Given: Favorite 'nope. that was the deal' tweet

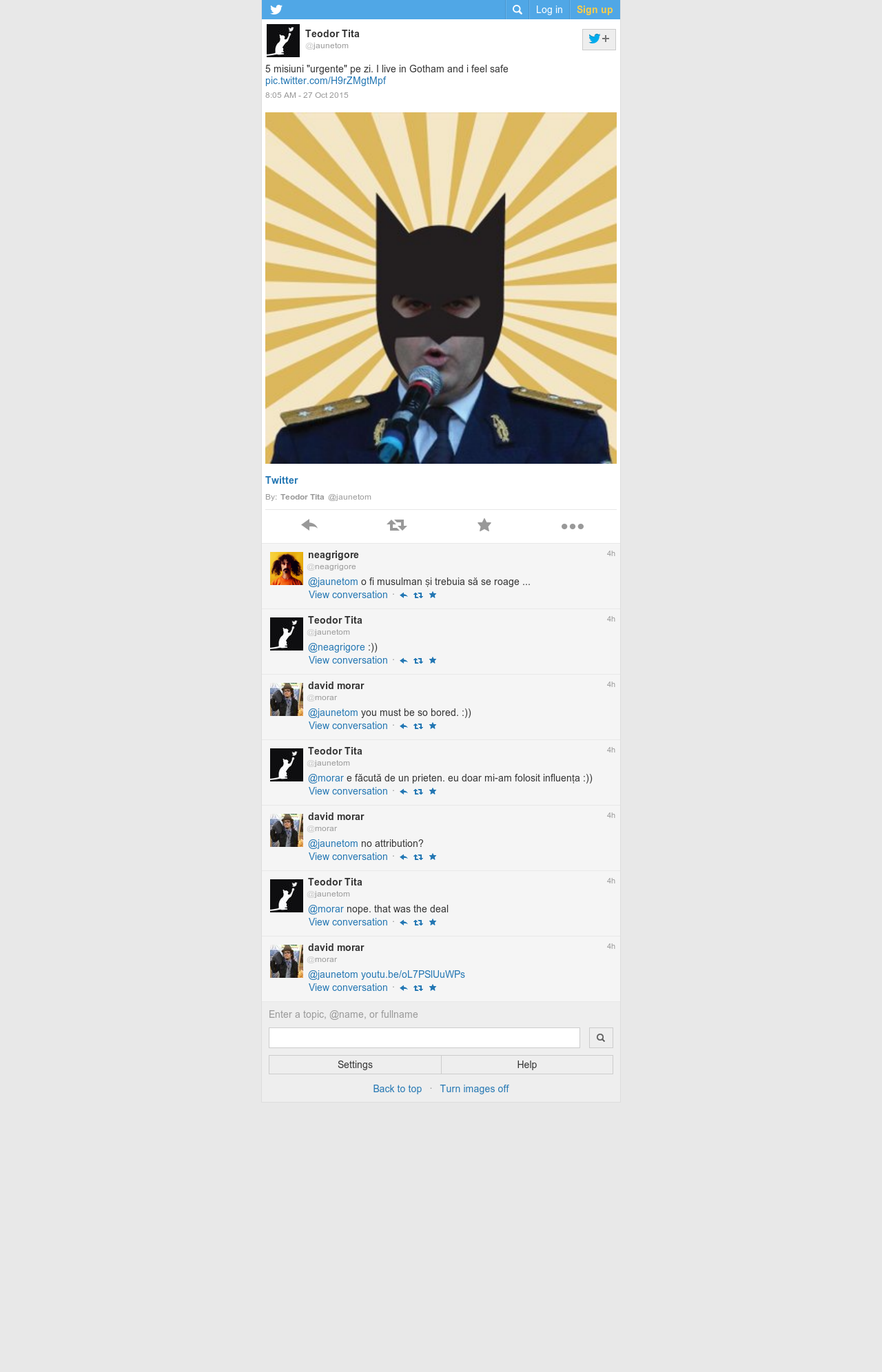Looking at the screenshot, I should click(x=433, y=922).
